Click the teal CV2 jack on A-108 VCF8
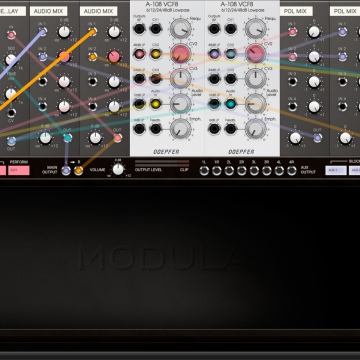Screen dimensions: 360x360 pyautogui.click(x=231, y=54)
